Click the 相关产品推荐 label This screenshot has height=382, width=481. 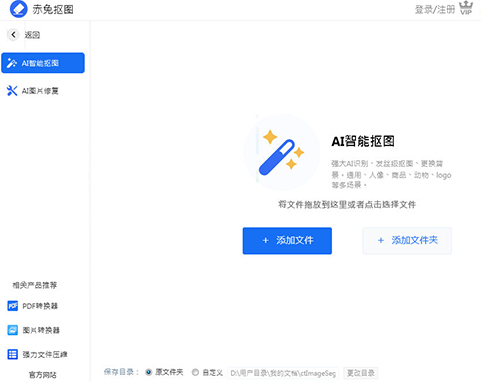coord(35,285)
